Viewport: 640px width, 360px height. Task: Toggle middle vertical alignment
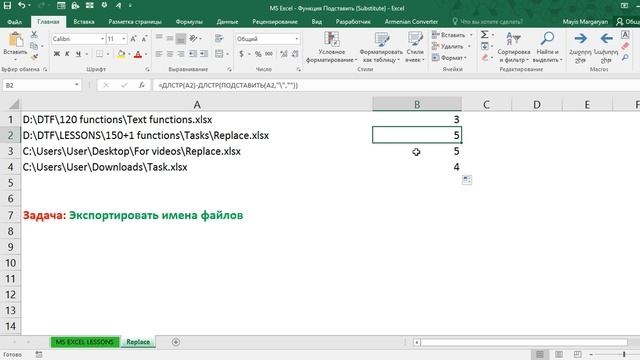point(170,39)
